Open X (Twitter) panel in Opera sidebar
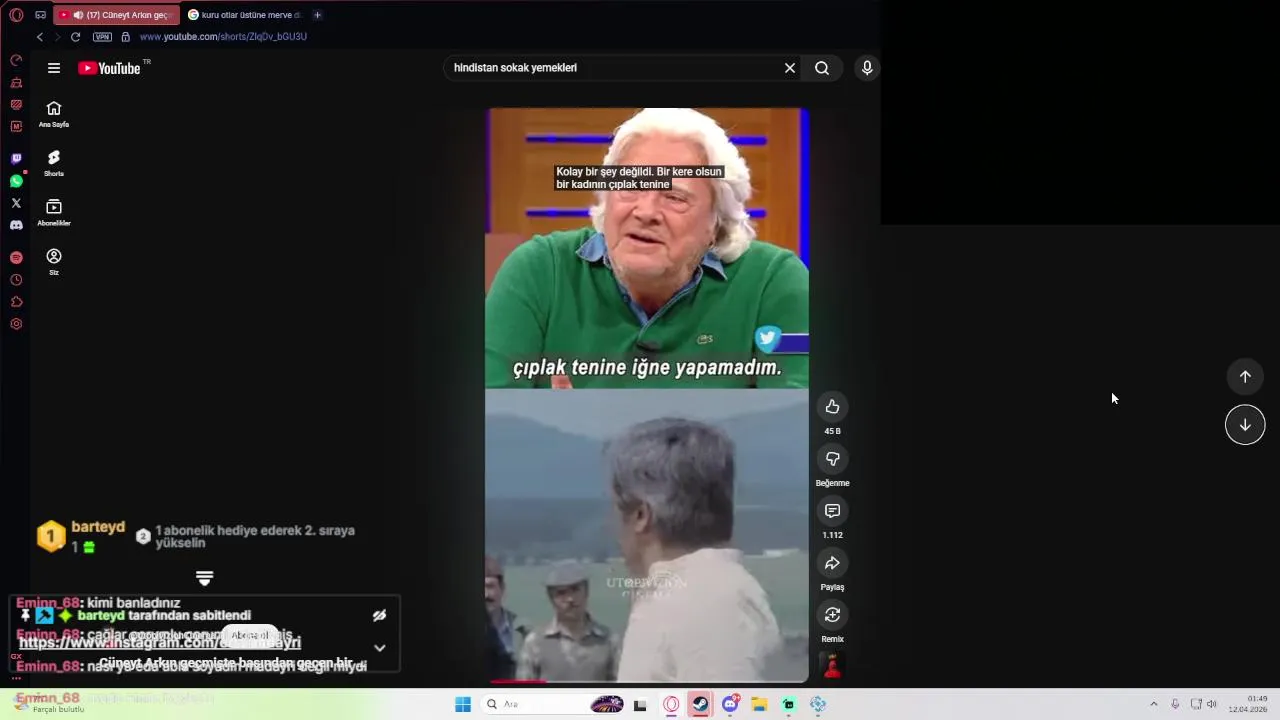 pos(16,203)
